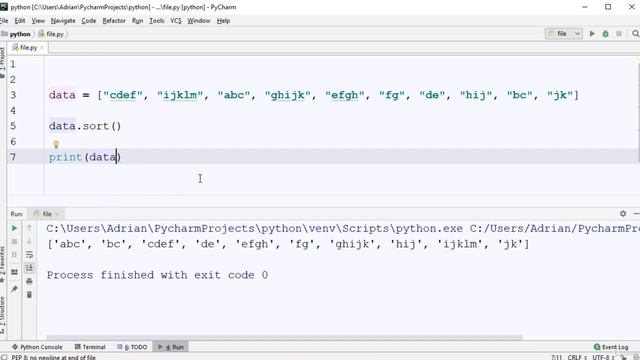Click the 7:11 caret position in the status bar
Screen dimensions: 640x360
556,357
